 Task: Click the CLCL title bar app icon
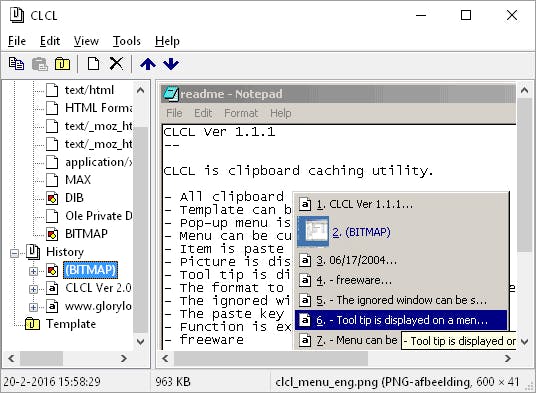[x=16, y=15]
